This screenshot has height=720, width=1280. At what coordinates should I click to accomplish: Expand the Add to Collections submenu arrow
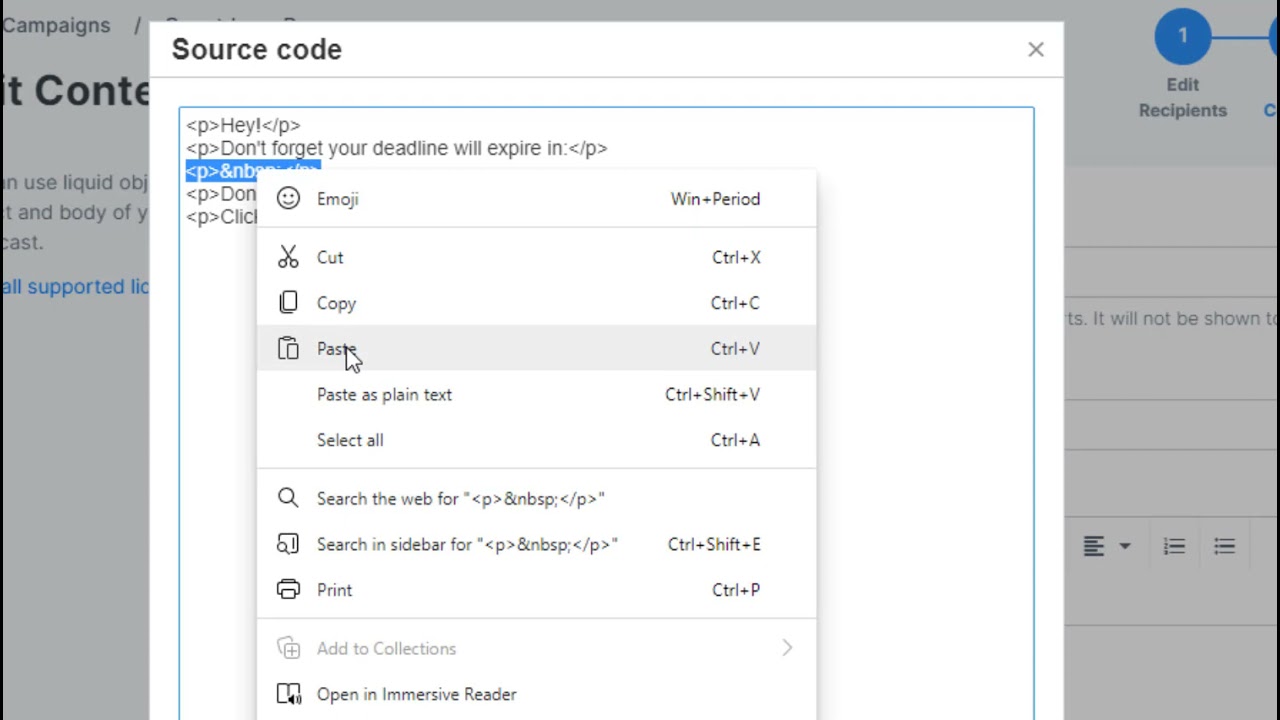click(x=787, y=648)
